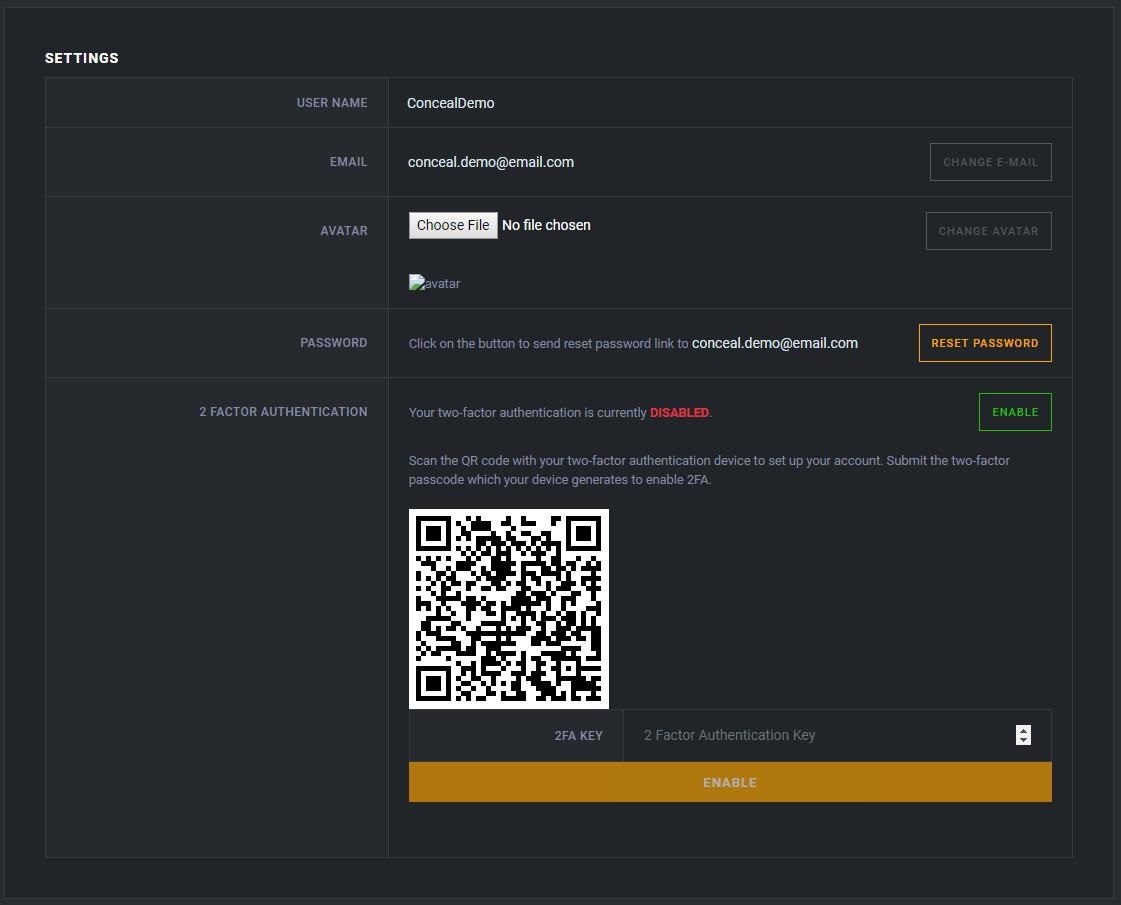Increase 2FA key value with up arrow
The image size is (1121, 905).
click(1023, 730)
